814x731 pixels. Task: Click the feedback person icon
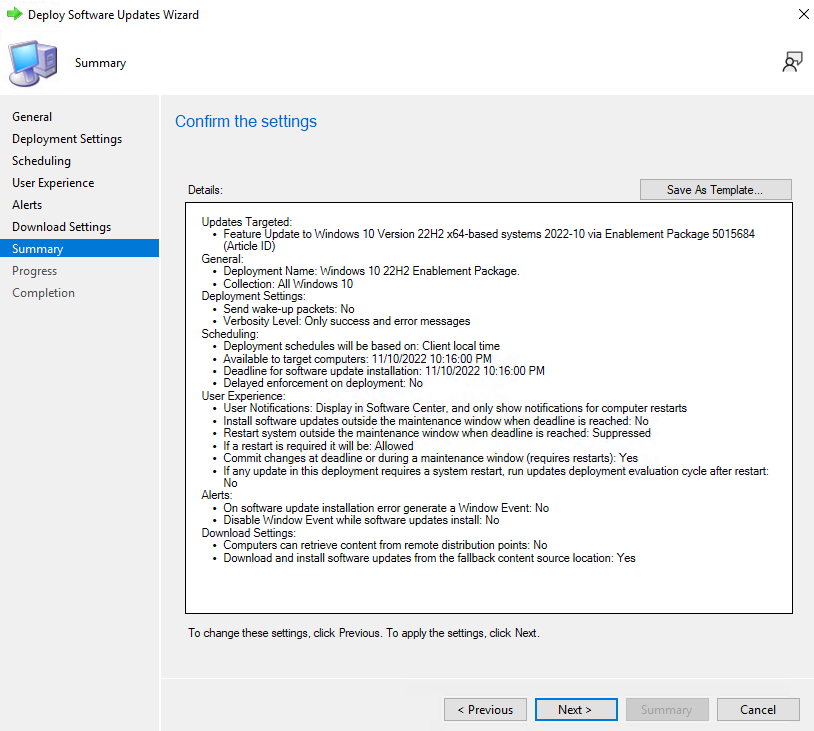pyautogui.click(x=792, y=62)
